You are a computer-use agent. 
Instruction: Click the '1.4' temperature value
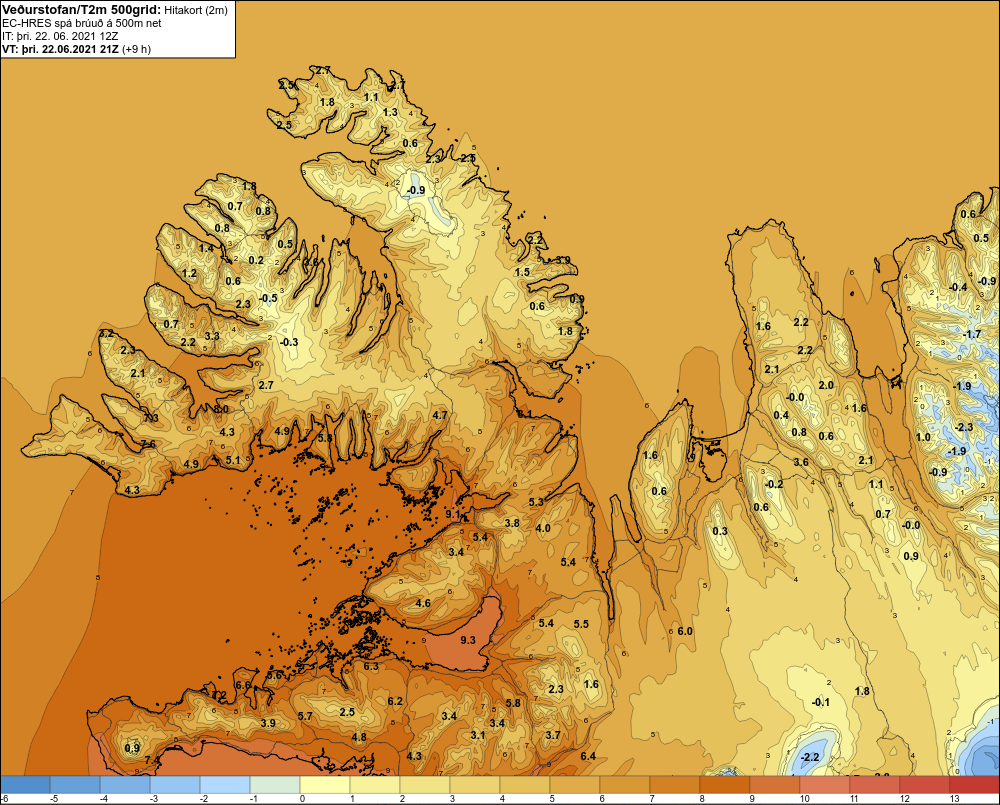pos(206,248)
